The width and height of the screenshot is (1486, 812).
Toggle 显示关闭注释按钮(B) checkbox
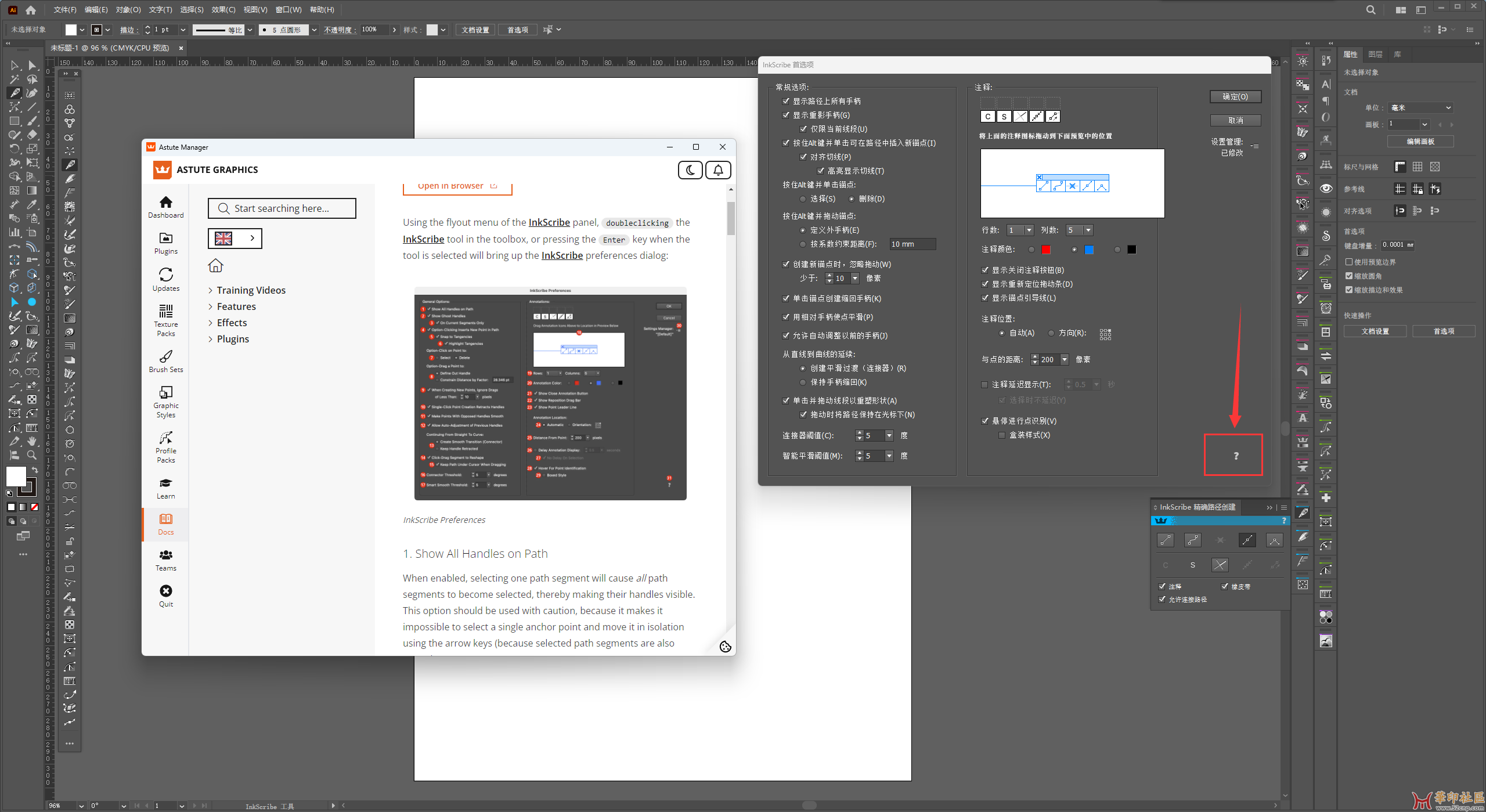(985, 270)
